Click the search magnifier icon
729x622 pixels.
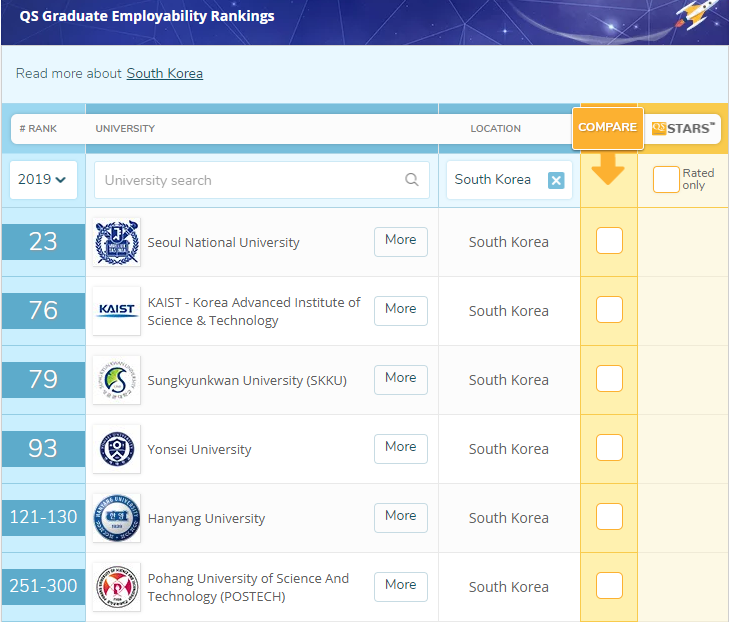(x=411, y=180)
